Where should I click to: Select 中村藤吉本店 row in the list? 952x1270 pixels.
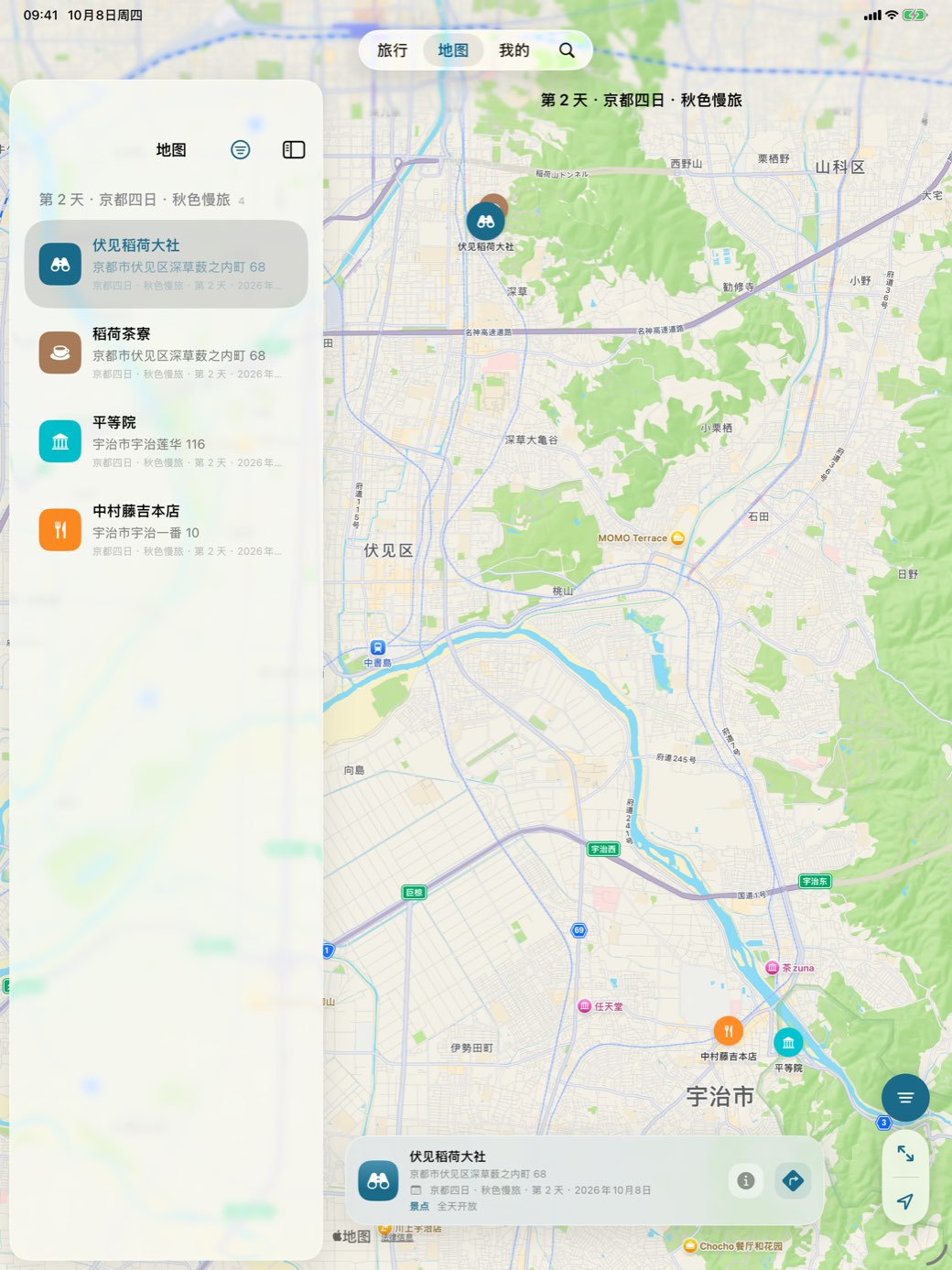pos(166,529)
